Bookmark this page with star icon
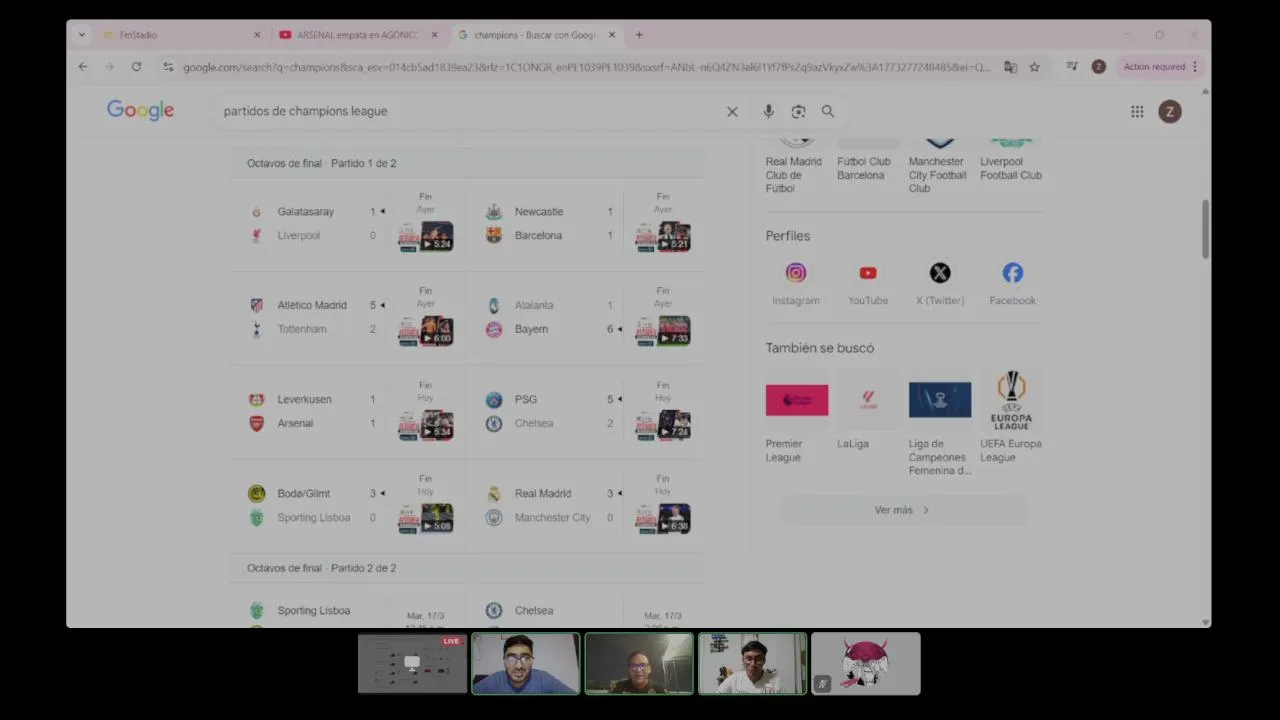The height and width of the screenshot is (720, 1280). click(1034, 67)
